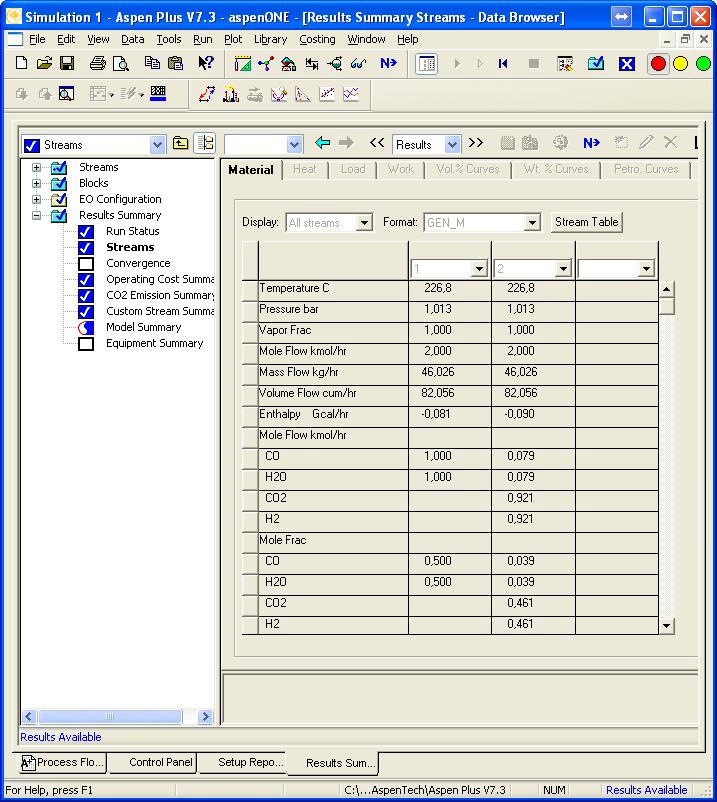
Task: Open a file with the Open icon
Action: pos(44,63)
